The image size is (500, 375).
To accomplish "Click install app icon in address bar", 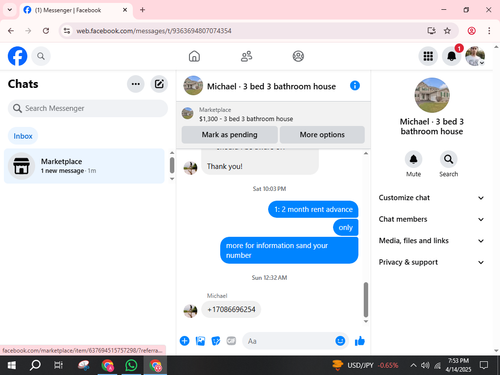I will (431, 31).
